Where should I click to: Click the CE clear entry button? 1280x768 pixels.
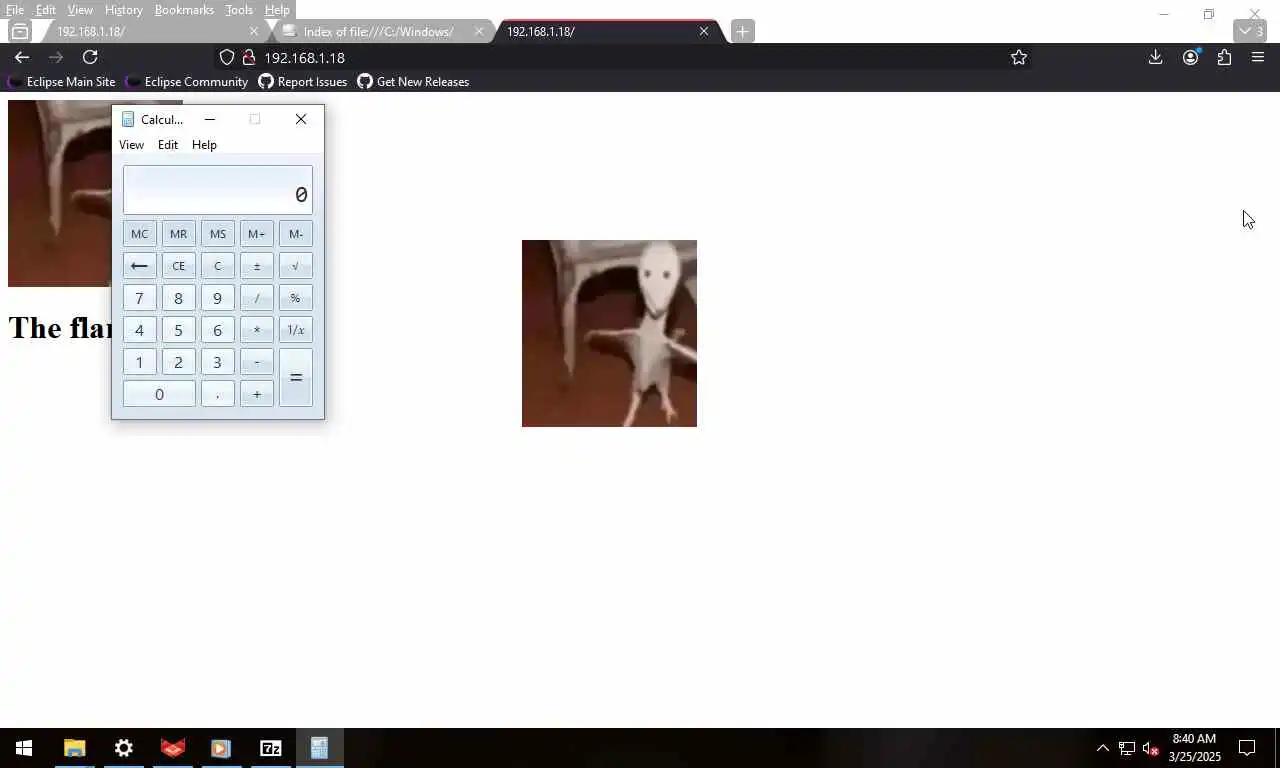coord(178,266)
